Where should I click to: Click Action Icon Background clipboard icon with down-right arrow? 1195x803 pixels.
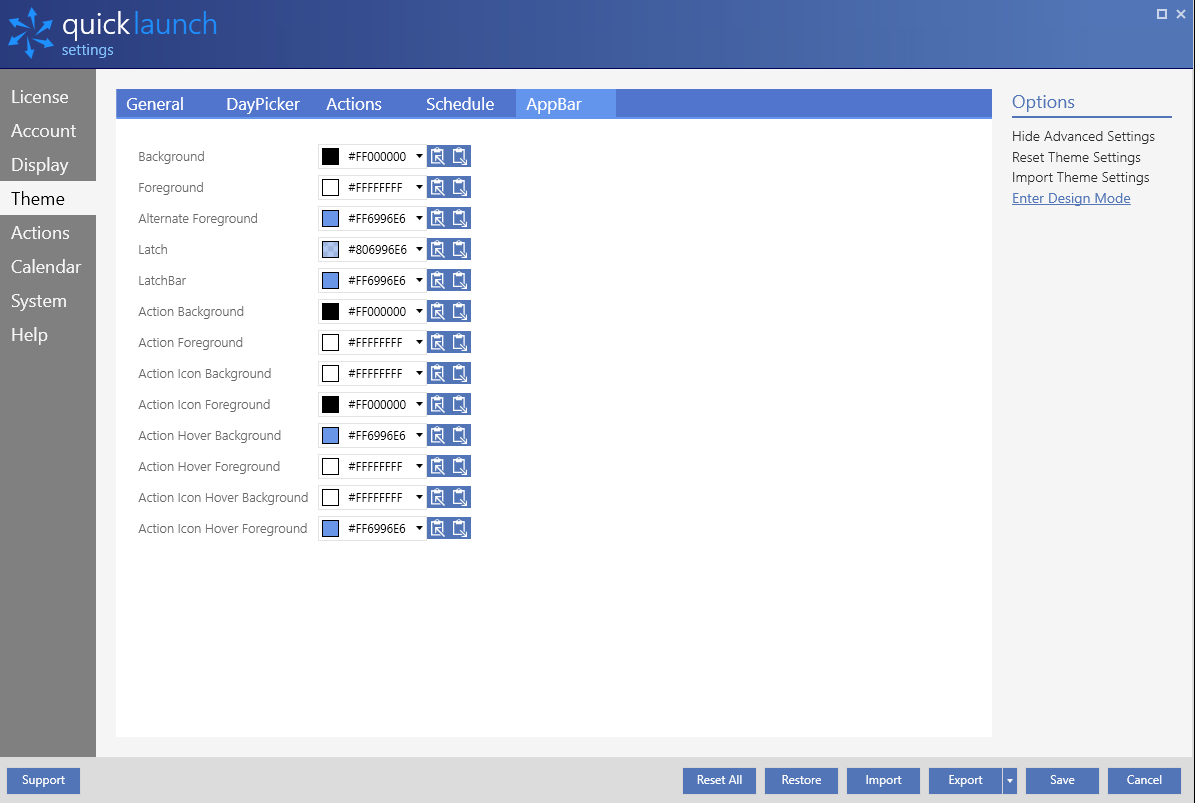click(x=460, y=373)
